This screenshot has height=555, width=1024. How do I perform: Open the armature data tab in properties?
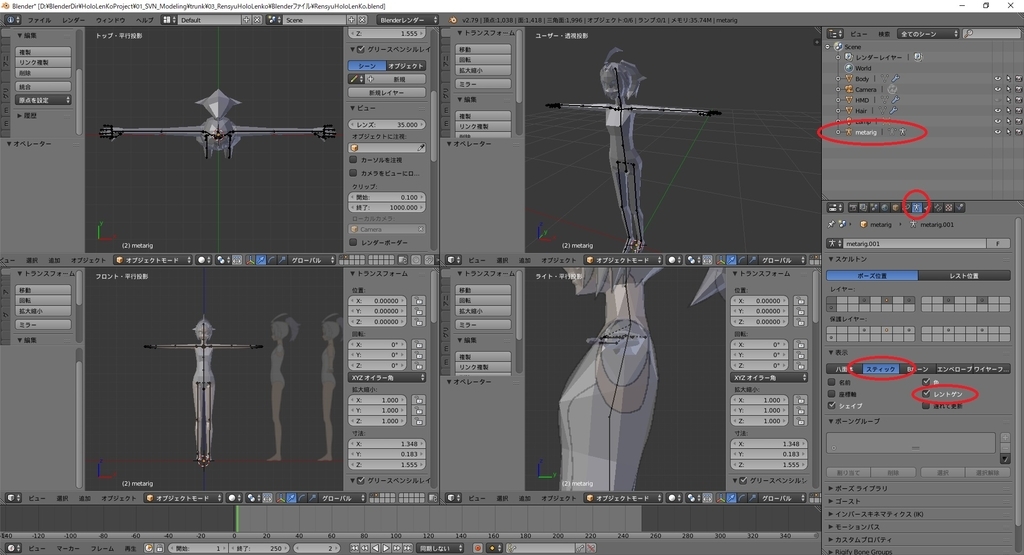(x=916, y=208)
